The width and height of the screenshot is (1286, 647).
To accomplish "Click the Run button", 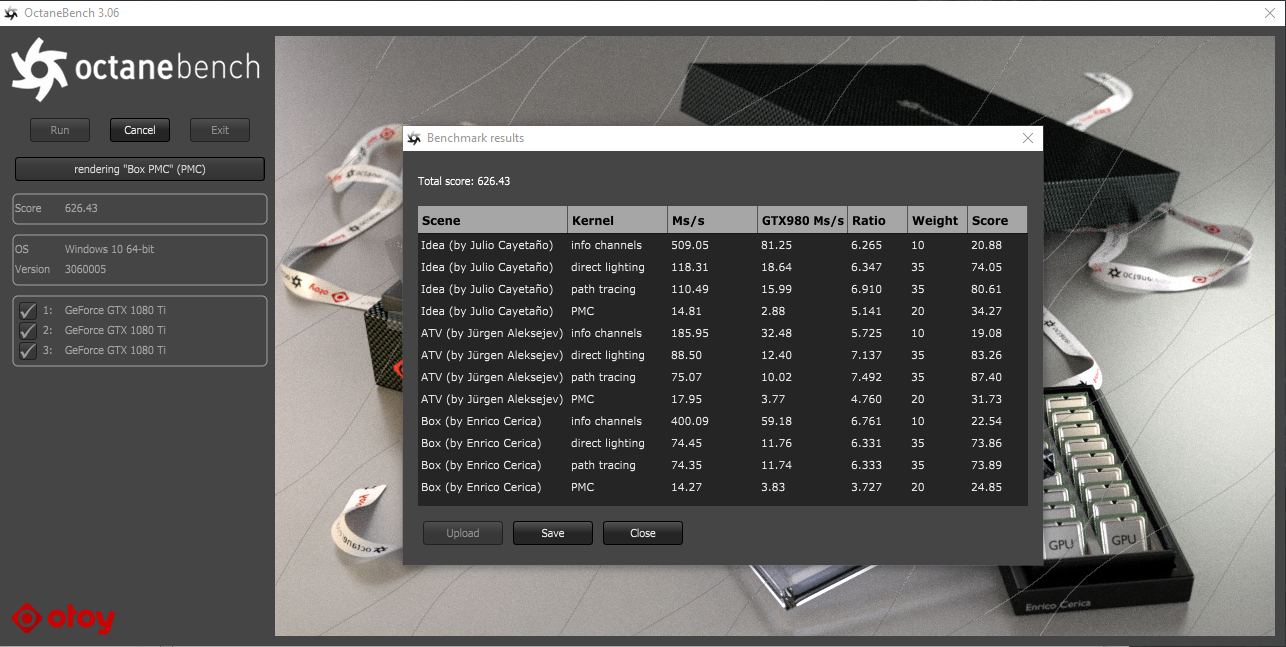I will pyautogui.click(x=60, y=130).
